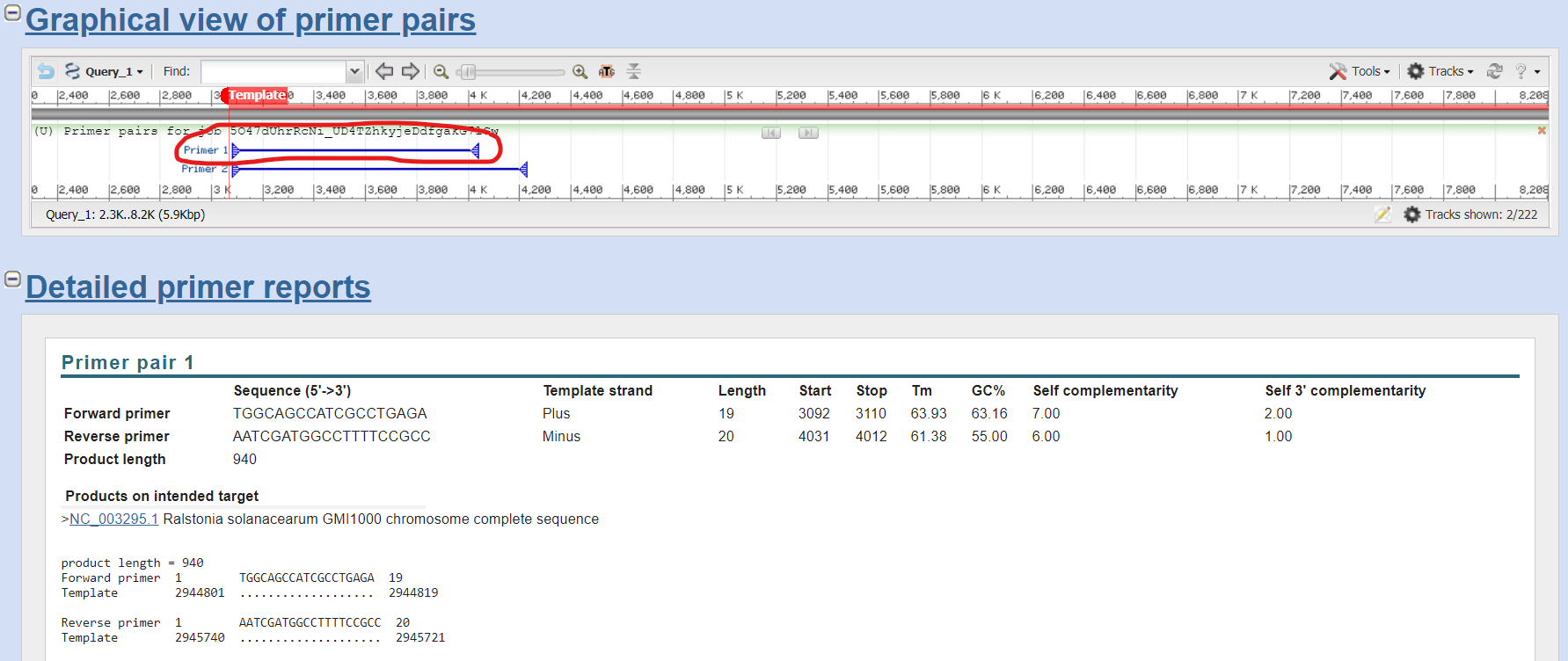This screenshot has width=1568, height=661.
Task: Collapse the Detailed primer reports section
Action: click(x=12, y=280)
